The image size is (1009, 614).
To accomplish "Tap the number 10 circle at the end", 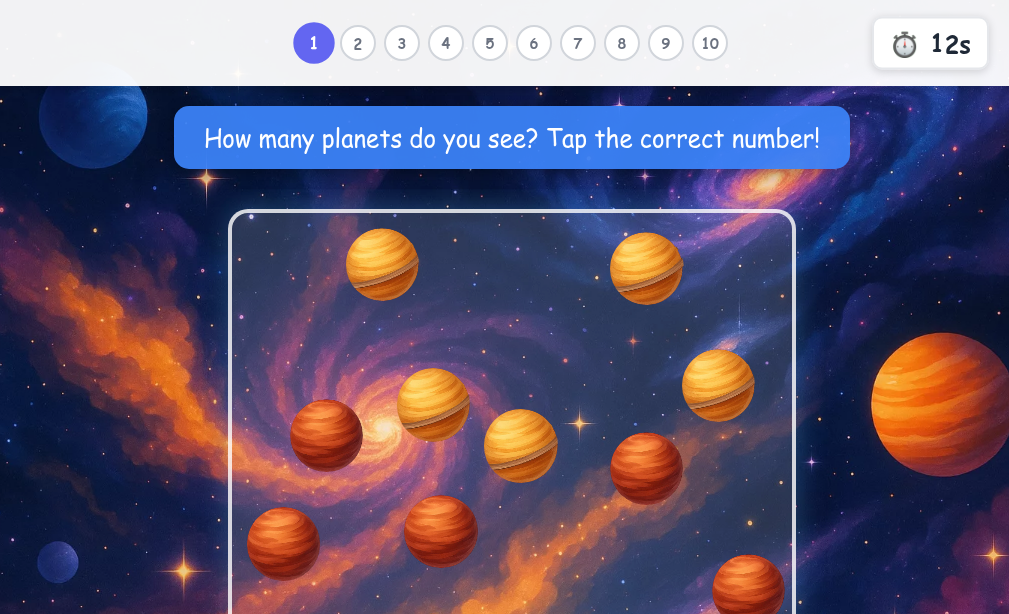I will tap(710, 43).
